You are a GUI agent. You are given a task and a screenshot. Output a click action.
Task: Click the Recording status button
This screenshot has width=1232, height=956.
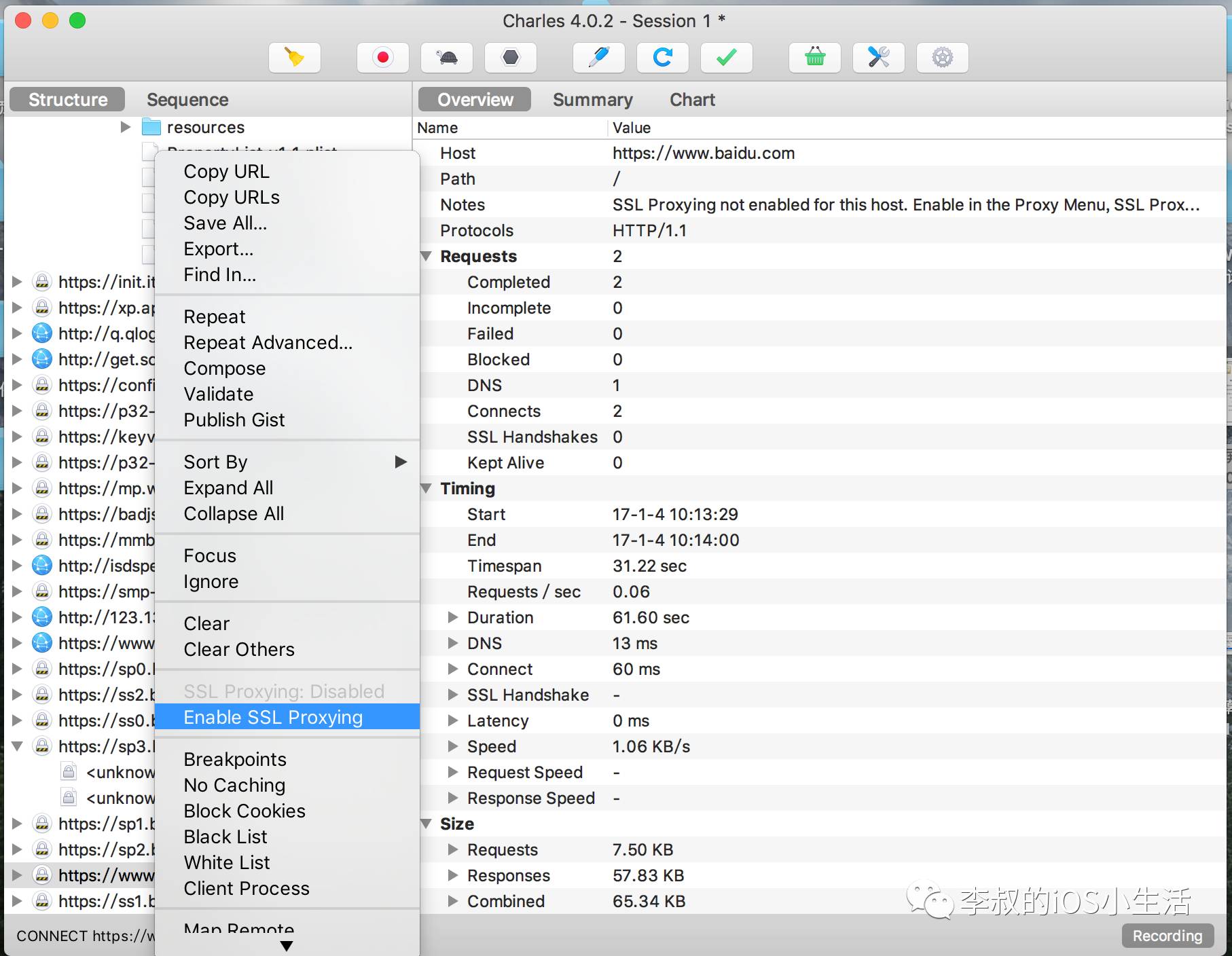pos(1167,936)
